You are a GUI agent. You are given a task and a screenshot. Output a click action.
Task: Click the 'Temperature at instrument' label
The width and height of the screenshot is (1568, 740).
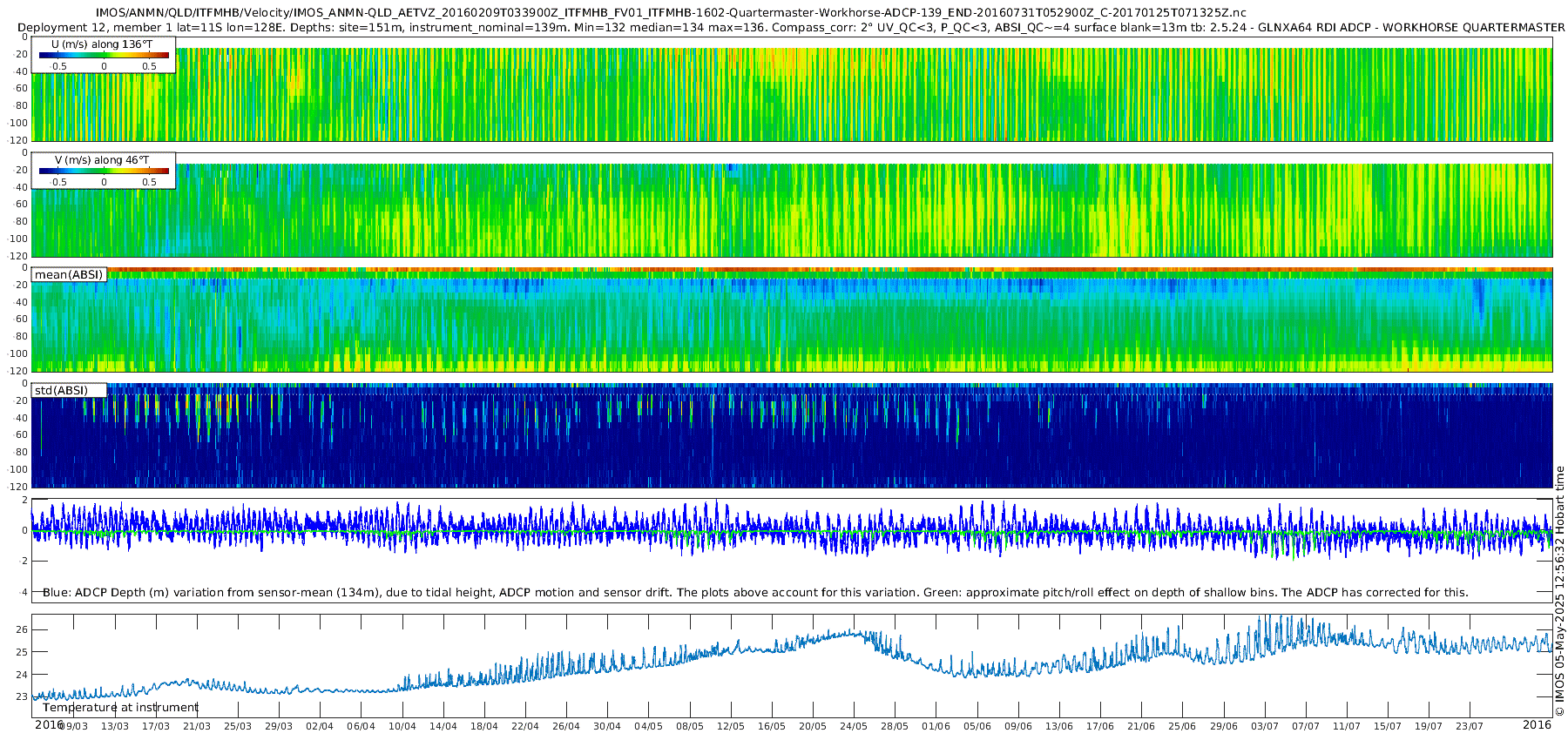[121, 708]
